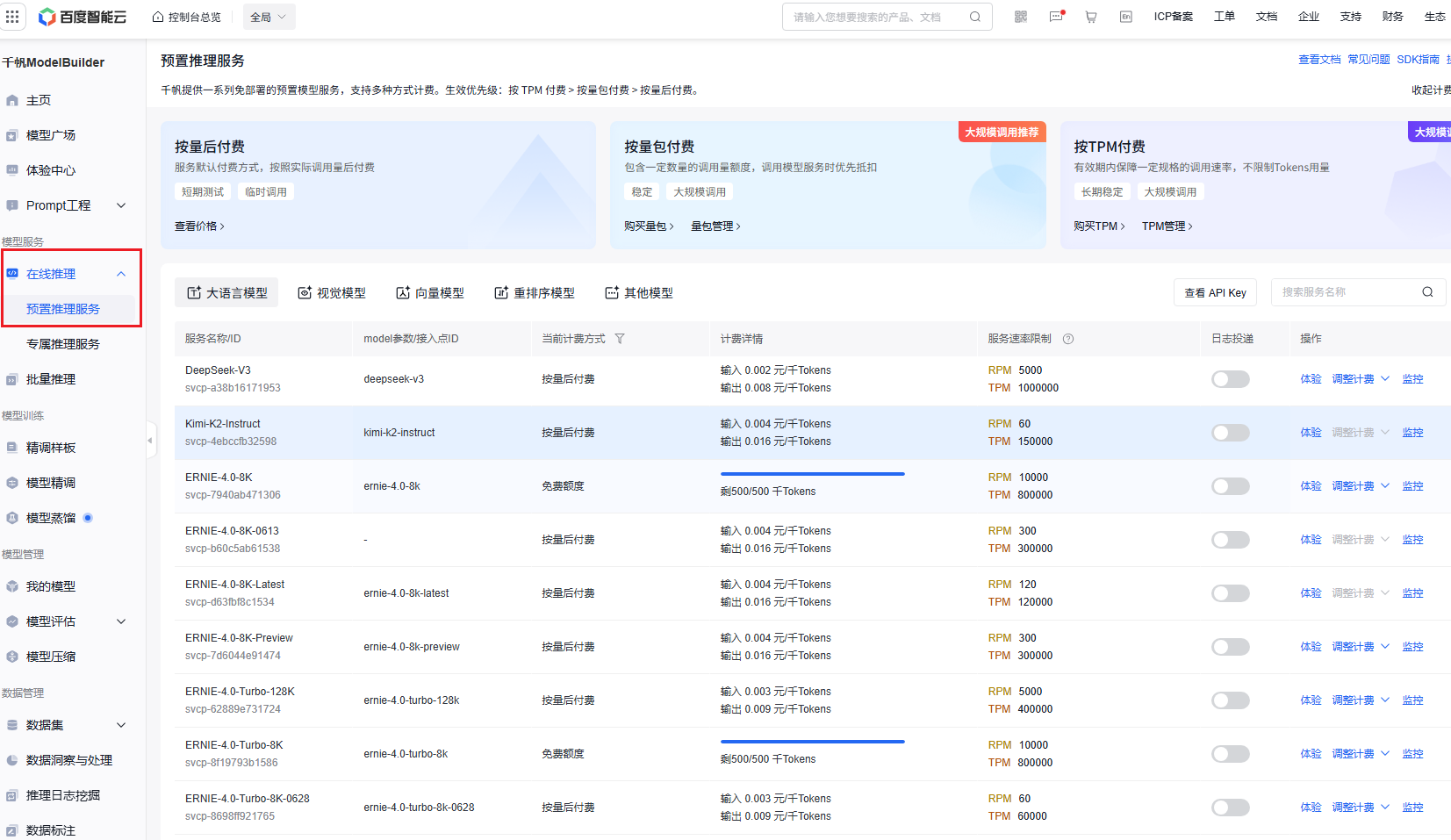Click the 推理日志挖掘 sidebar icon

(x=12, y=795)
